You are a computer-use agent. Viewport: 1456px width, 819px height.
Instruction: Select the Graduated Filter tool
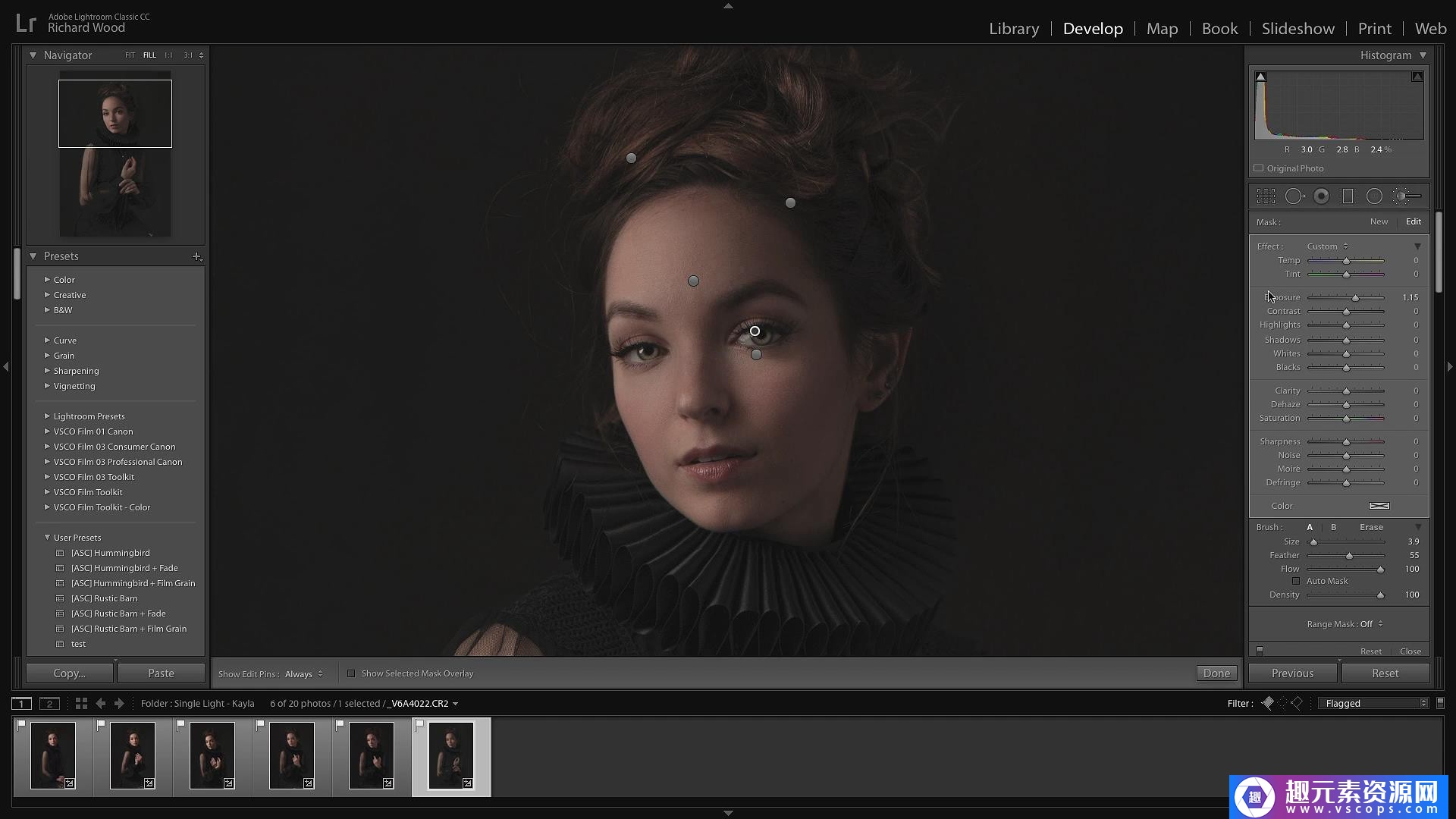click(1348, 196)
